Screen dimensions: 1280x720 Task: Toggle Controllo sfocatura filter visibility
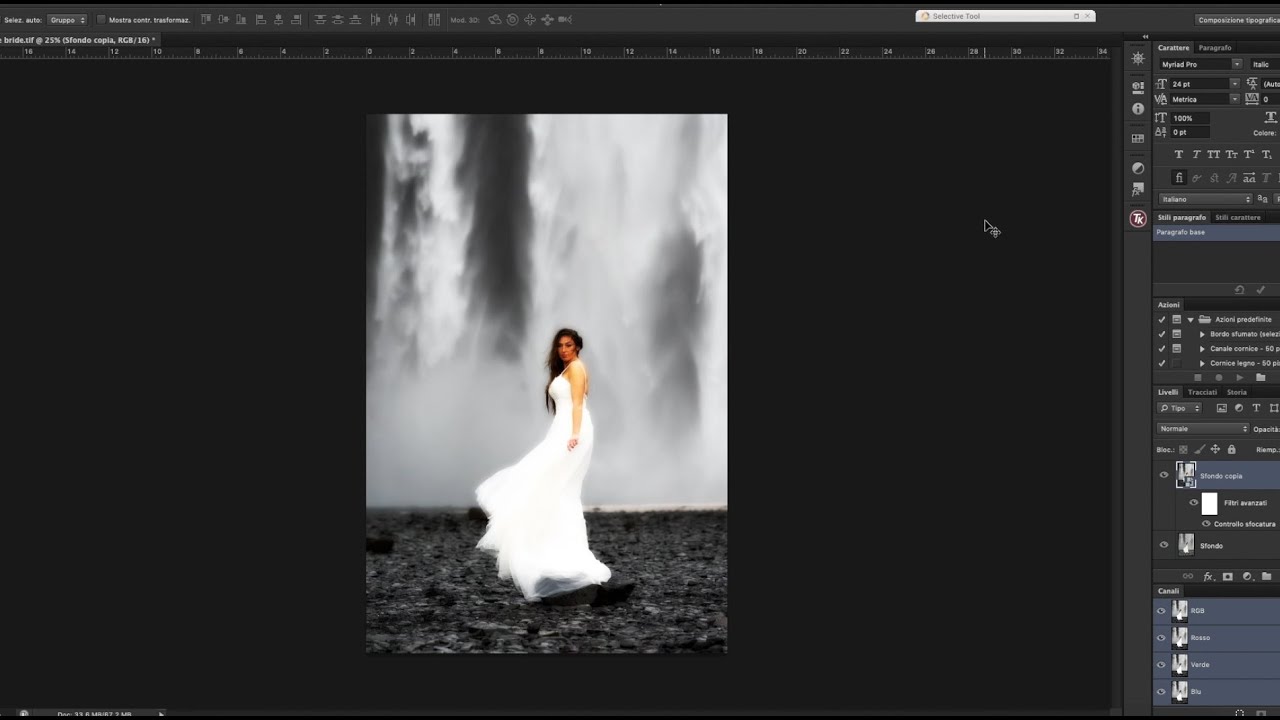click(x=1206, y=524)
